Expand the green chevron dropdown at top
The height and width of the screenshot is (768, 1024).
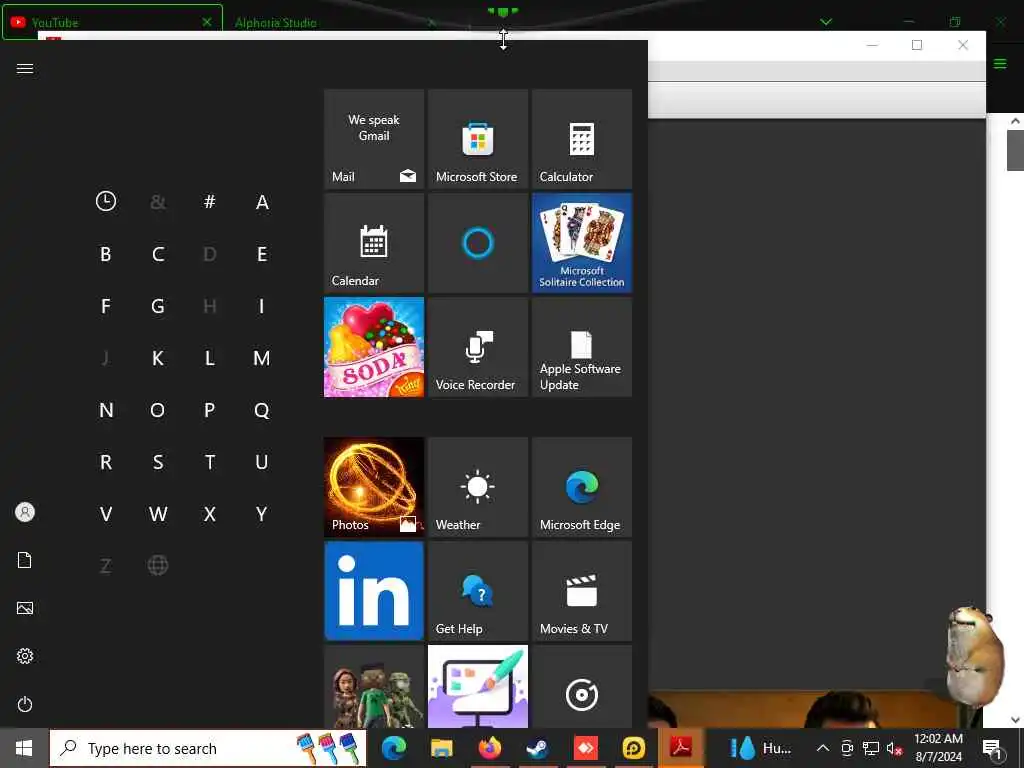(826, 22)
